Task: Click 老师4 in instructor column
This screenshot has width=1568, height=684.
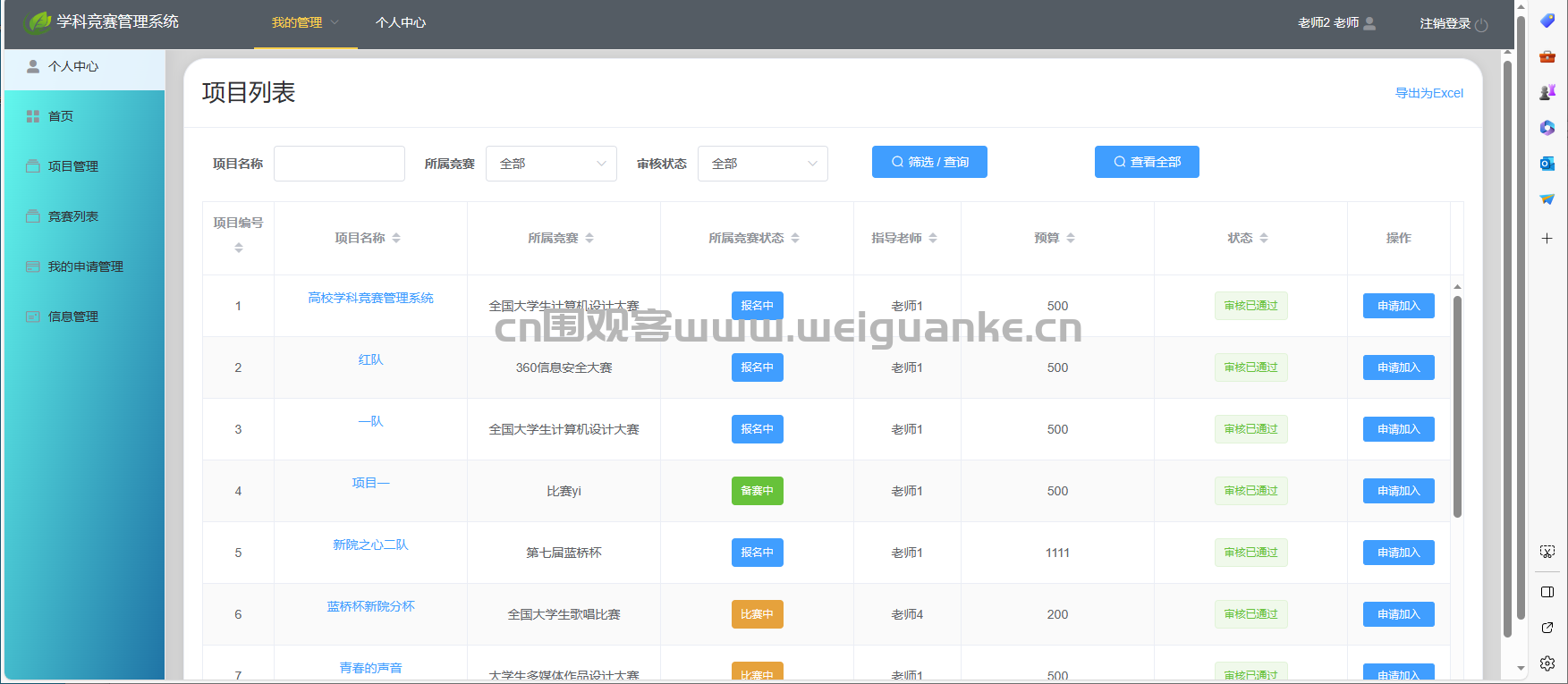Action: [x=907, y=614]
